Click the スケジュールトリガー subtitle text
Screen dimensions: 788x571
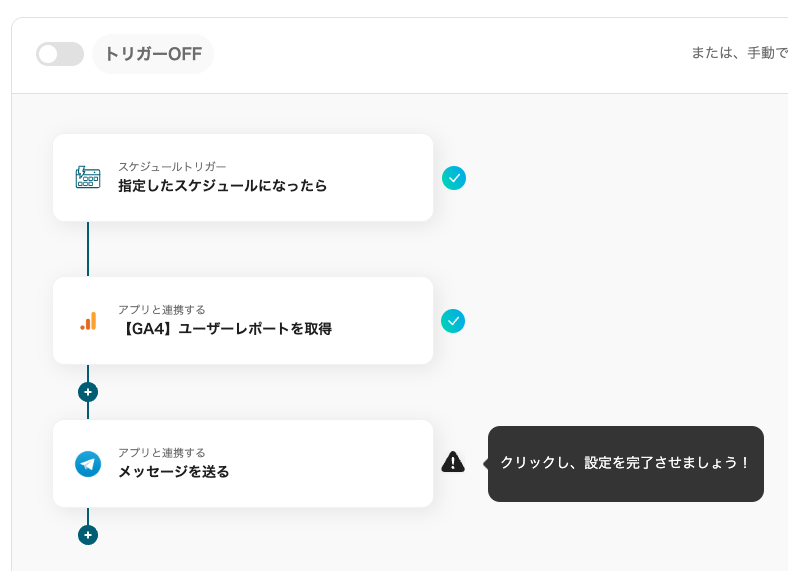tap(172, 166)
